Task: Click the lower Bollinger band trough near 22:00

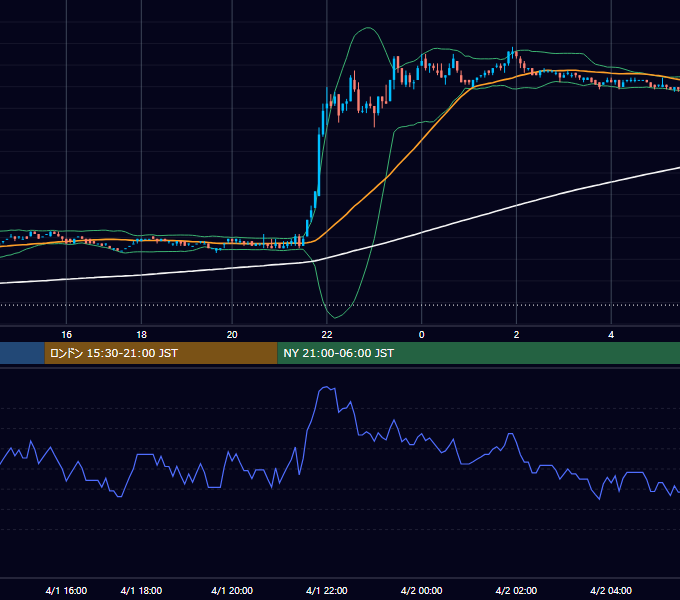Action: pos(334,317)
